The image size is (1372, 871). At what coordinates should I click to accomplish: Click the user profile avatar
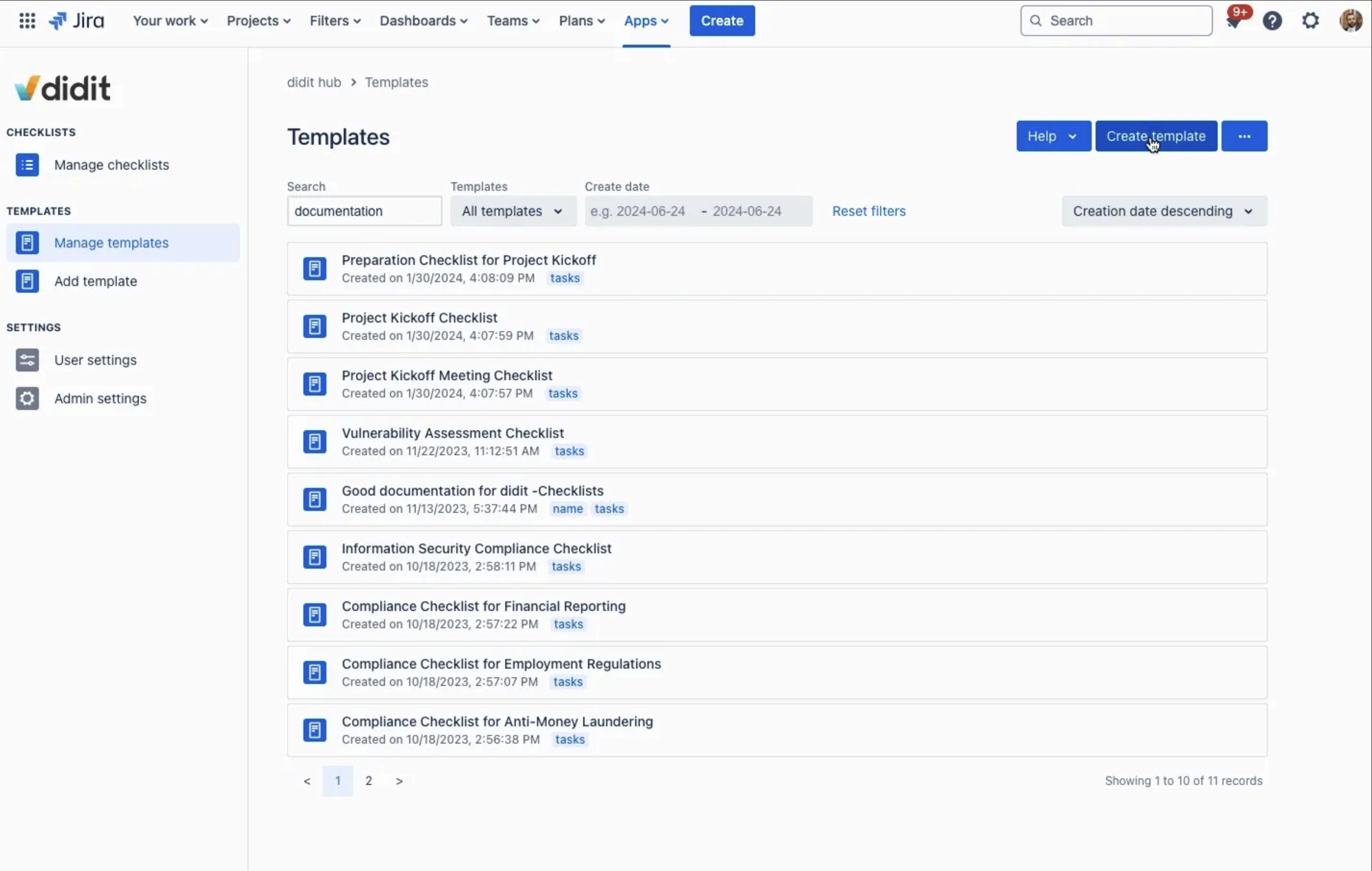pyautogui.click(x=1350, y=21)
